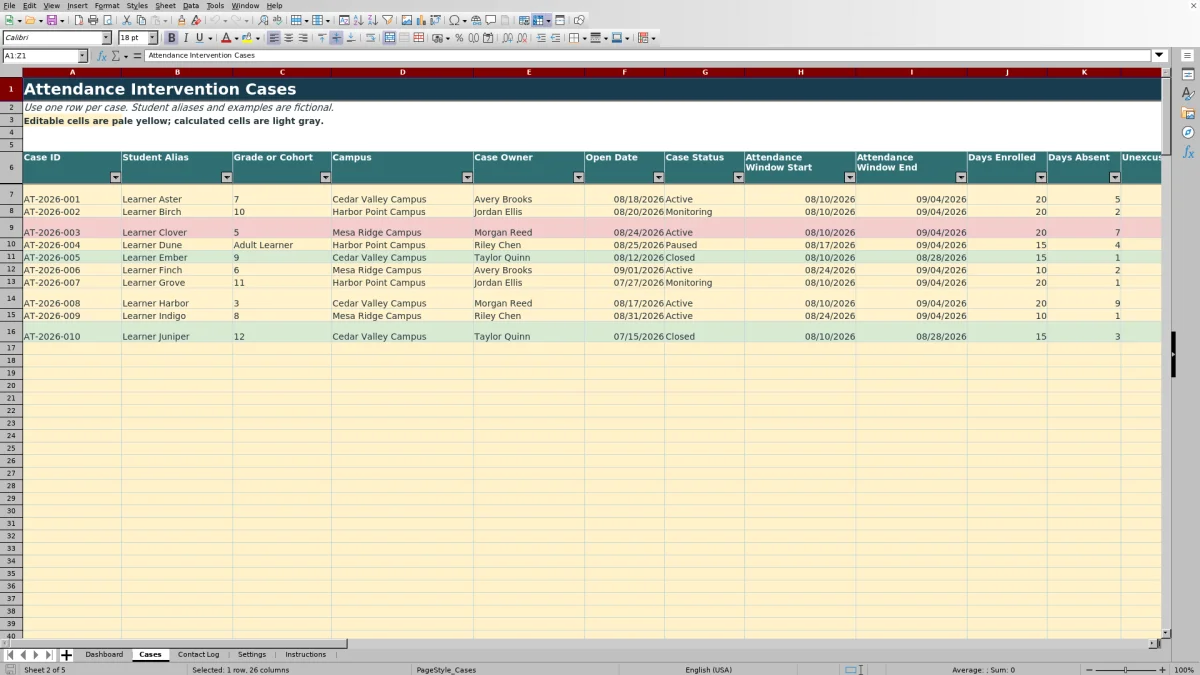Open the sidebar Navigator compass icon
This screenshot has width=1200, height=675.
coord(1188,132)
